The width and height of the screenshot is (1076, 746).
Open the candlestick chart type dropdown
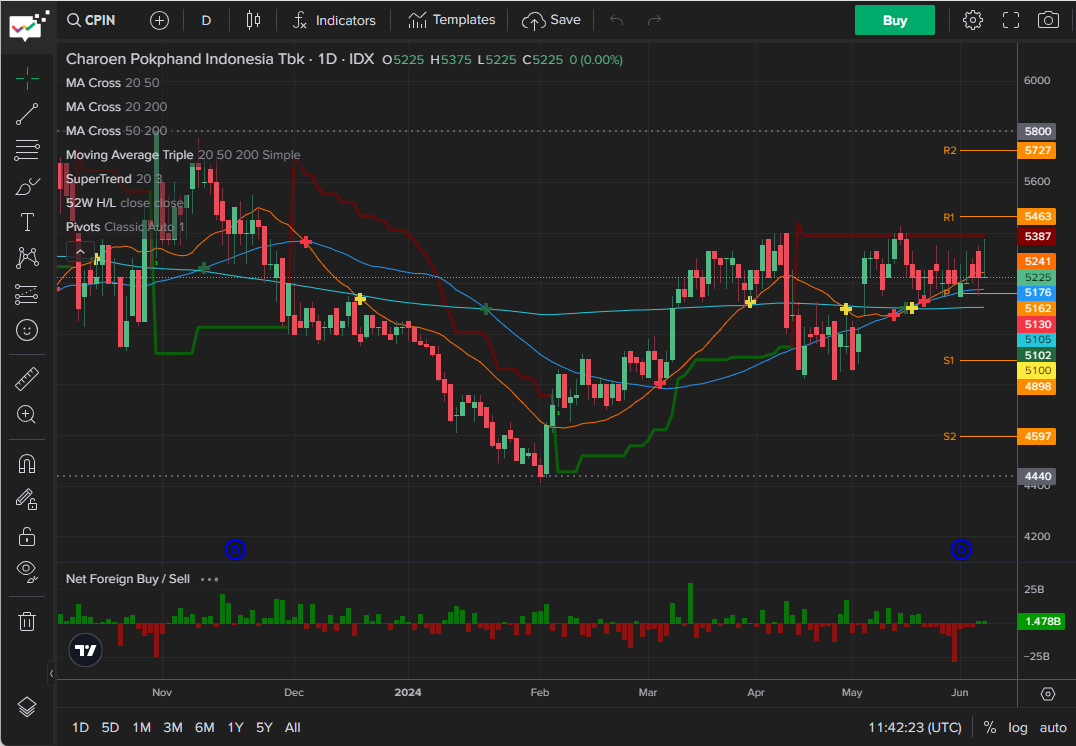tap(253, 20)
